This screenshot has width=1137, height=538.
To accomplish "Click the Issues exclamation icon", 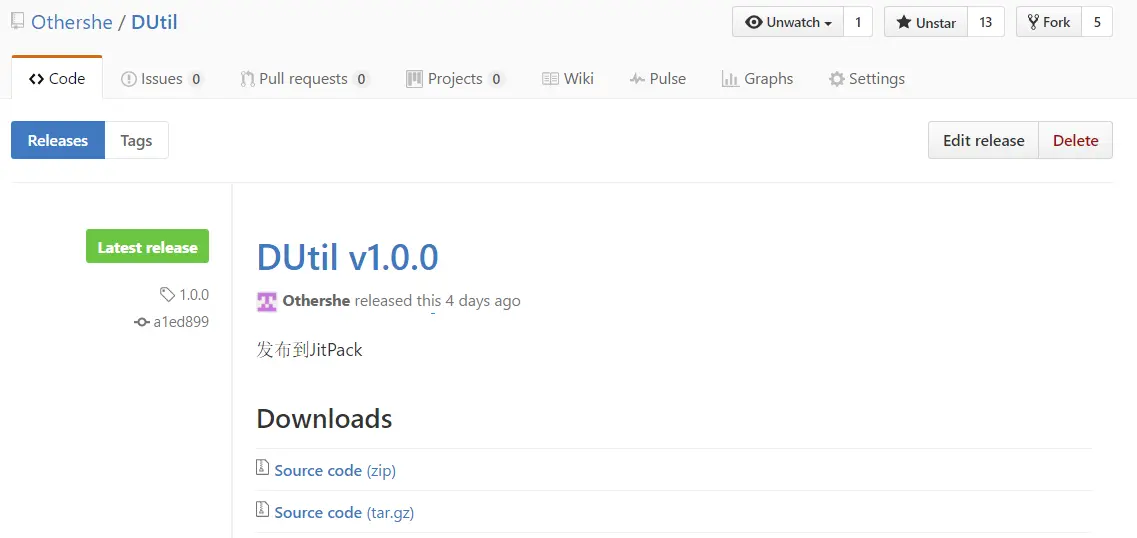I will coord(128,79).
